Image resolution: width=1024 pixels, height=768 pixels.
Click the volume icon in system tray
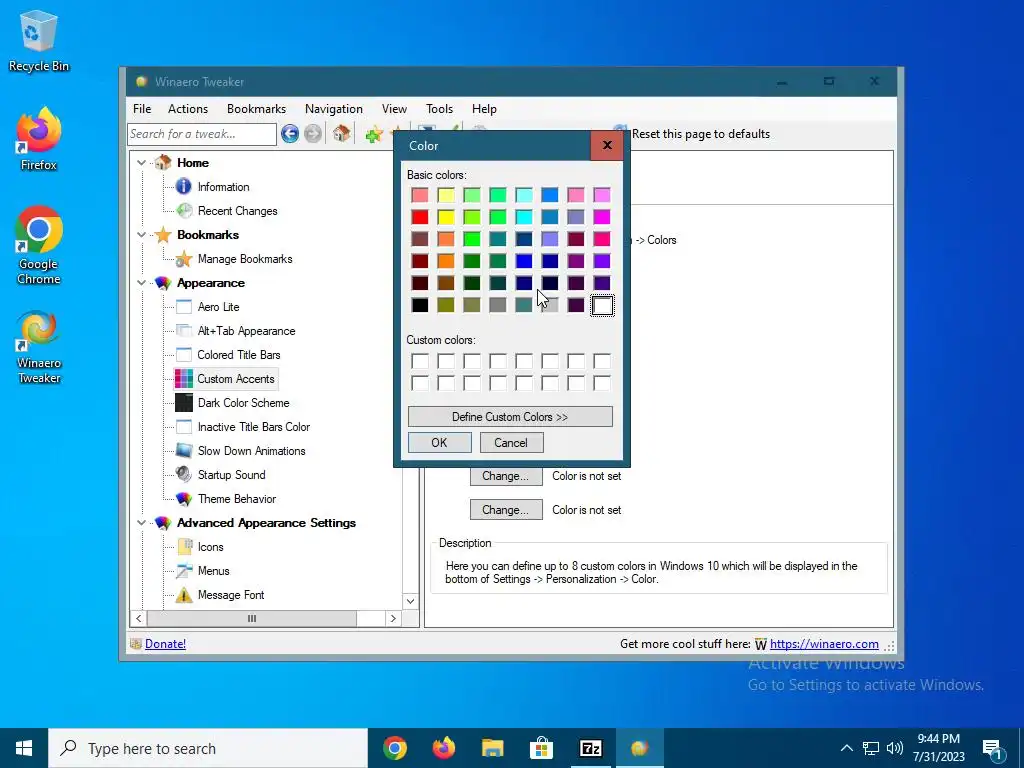[x=895, y=748]
